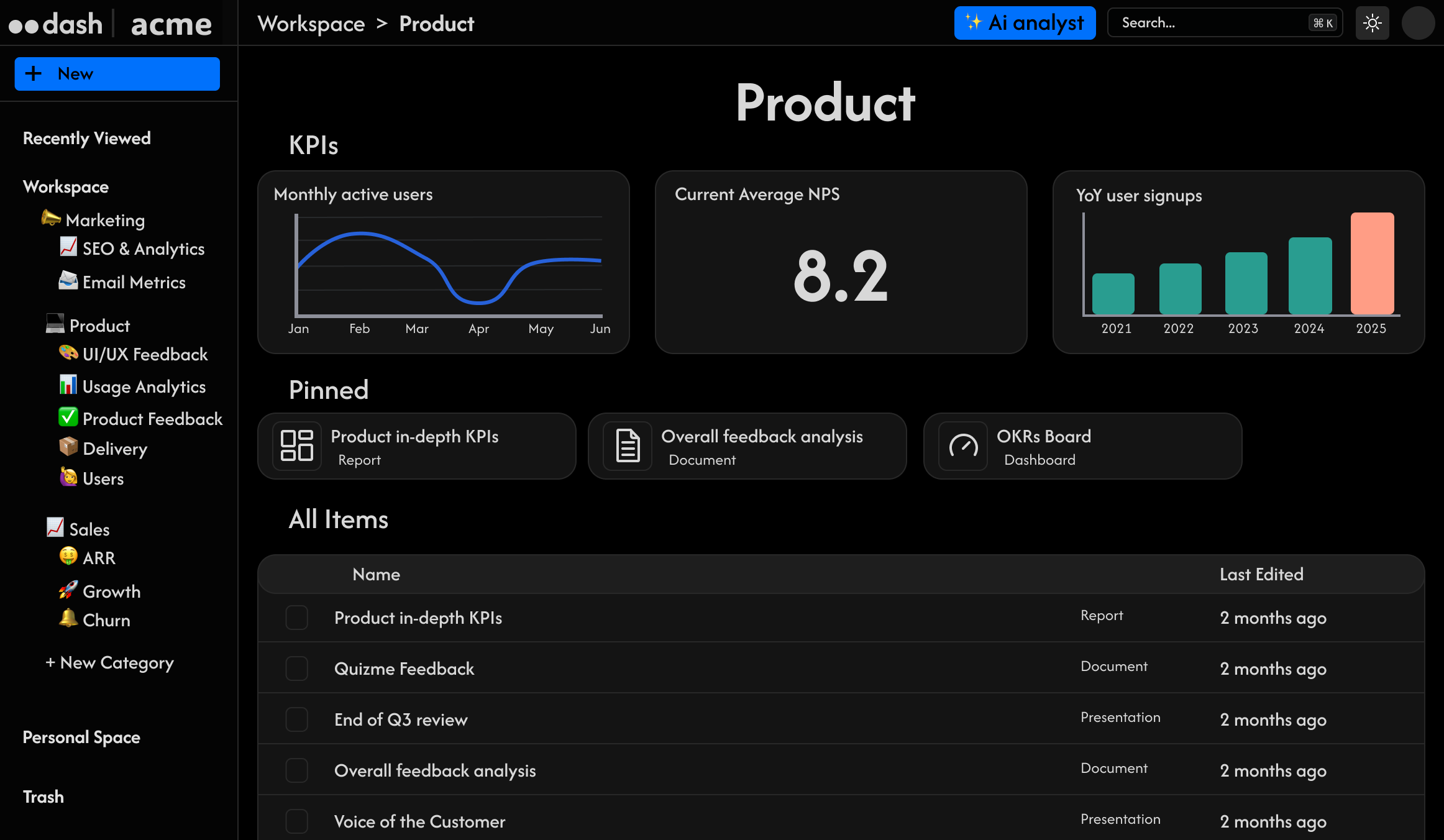Check the Quizme Feedback row checkbox
1444x840 pixels.
(296, 669)
